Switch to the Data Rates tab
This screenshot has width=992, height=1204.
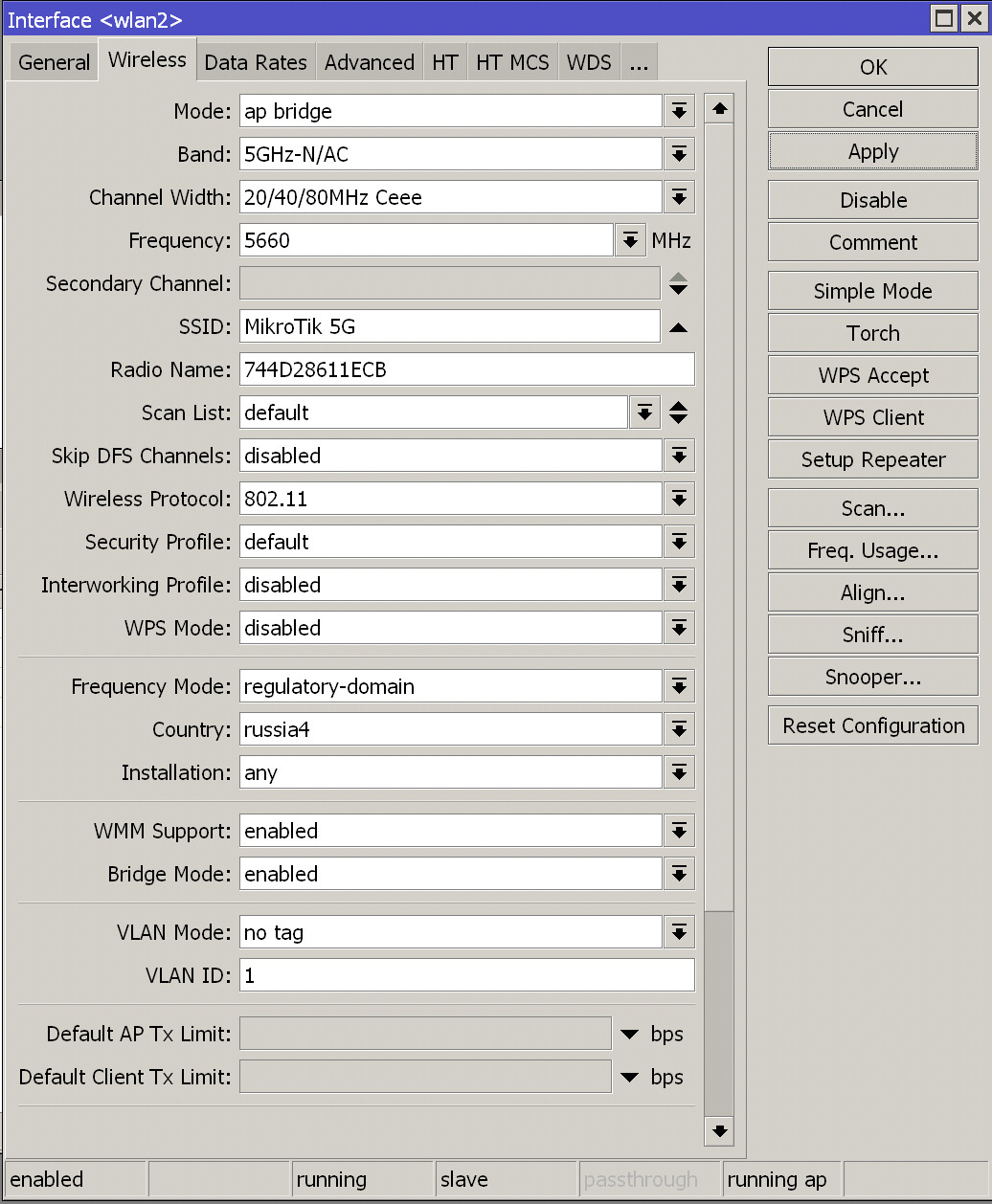(256, 61)
